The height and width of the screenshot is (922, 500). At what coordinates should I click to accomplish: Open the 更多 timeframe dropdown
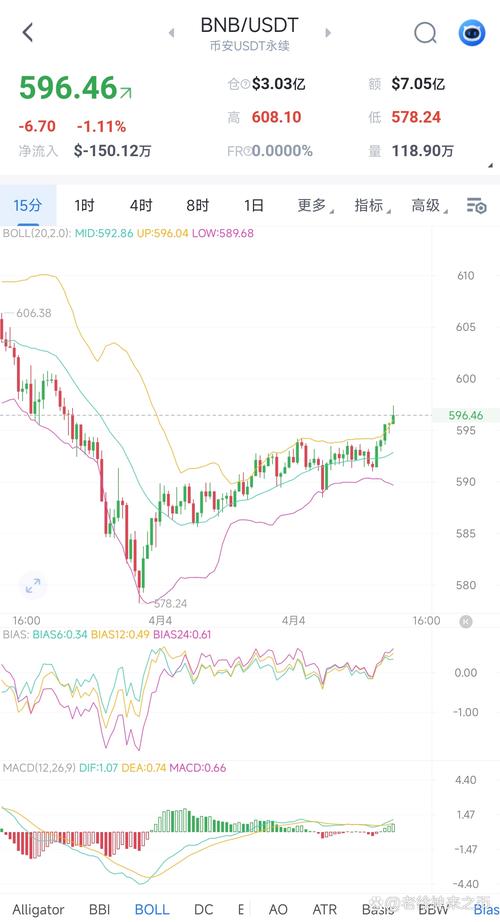pos(314,205)
